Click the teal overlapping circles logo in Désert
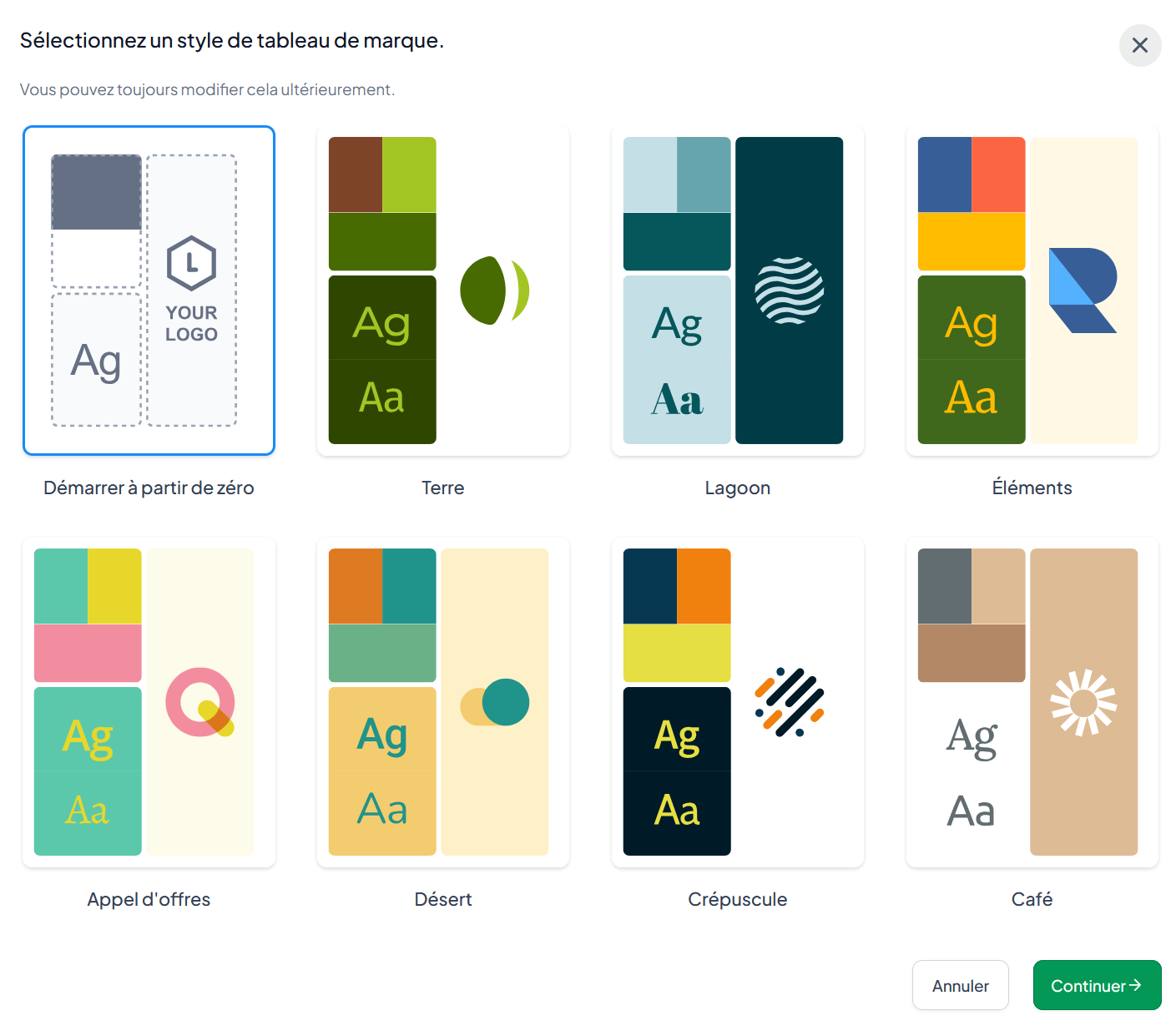Image resolution: width=1176 pixels, height=1026 pixels. click(495, 702)
